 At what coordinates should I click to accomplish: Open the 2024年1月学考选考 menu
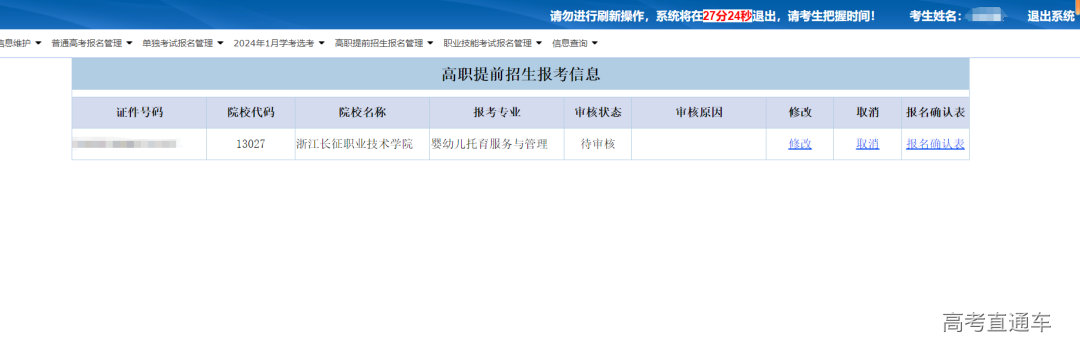(x=279, y=43)
